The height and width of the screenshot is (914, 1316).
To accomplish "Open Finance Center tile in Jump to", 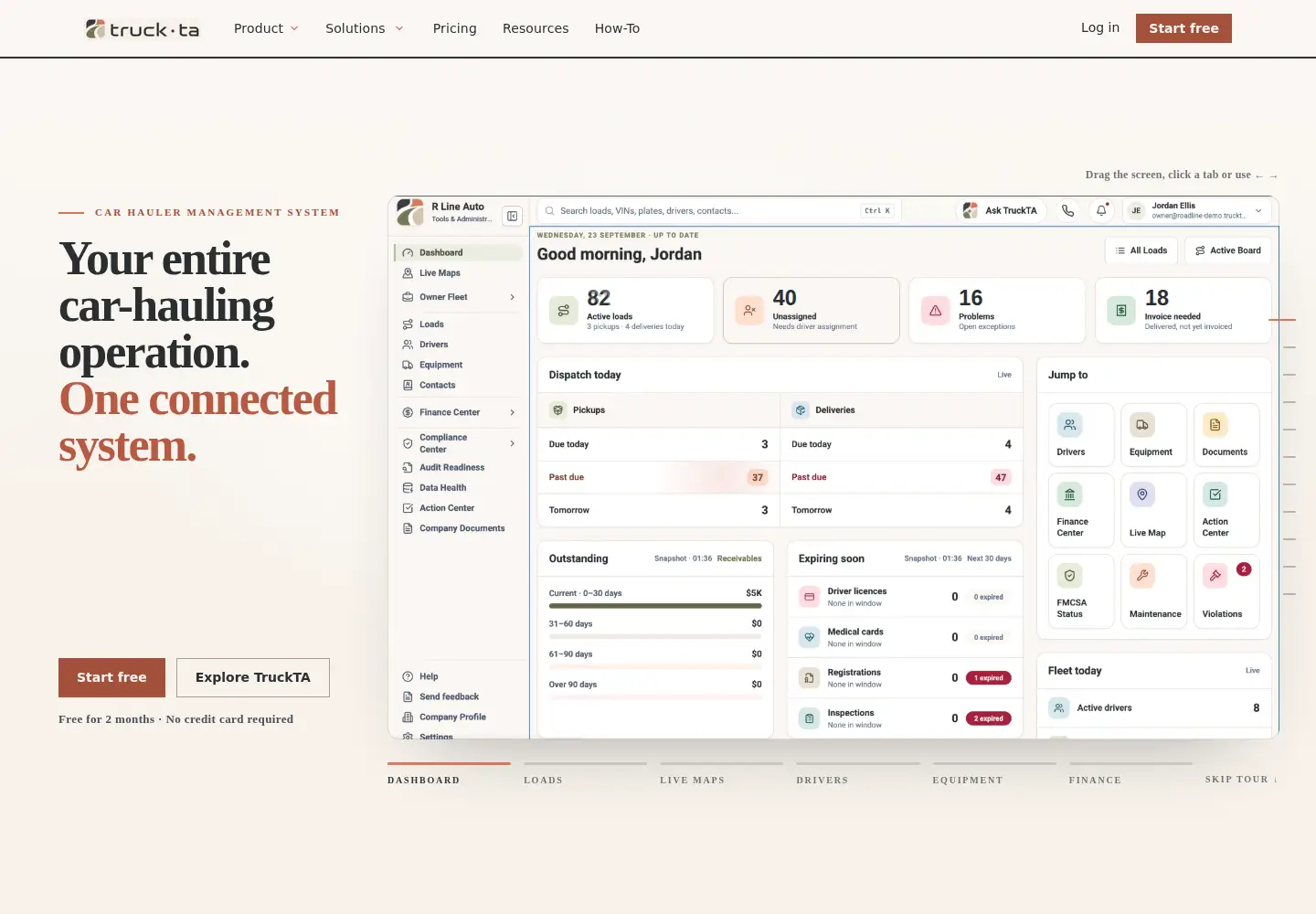I will click(1081, 510).
